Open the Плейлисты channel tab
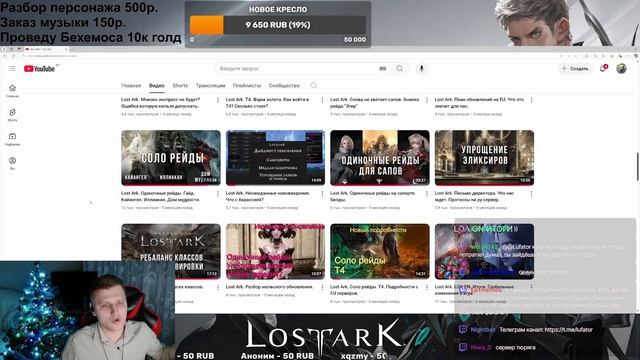Image resolution: width=640 pixels, height=360 pixels. pos(247,86)
